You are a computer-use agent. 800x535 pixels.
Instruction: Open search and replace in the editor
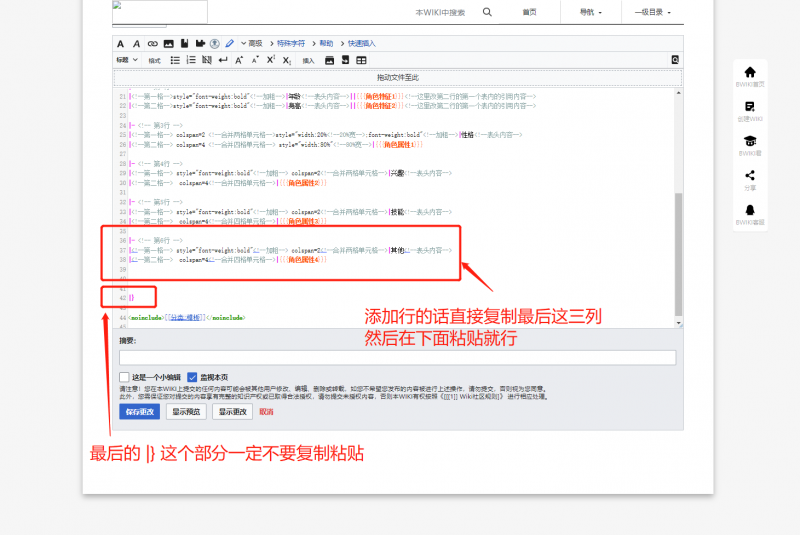[x=675, y=60]
